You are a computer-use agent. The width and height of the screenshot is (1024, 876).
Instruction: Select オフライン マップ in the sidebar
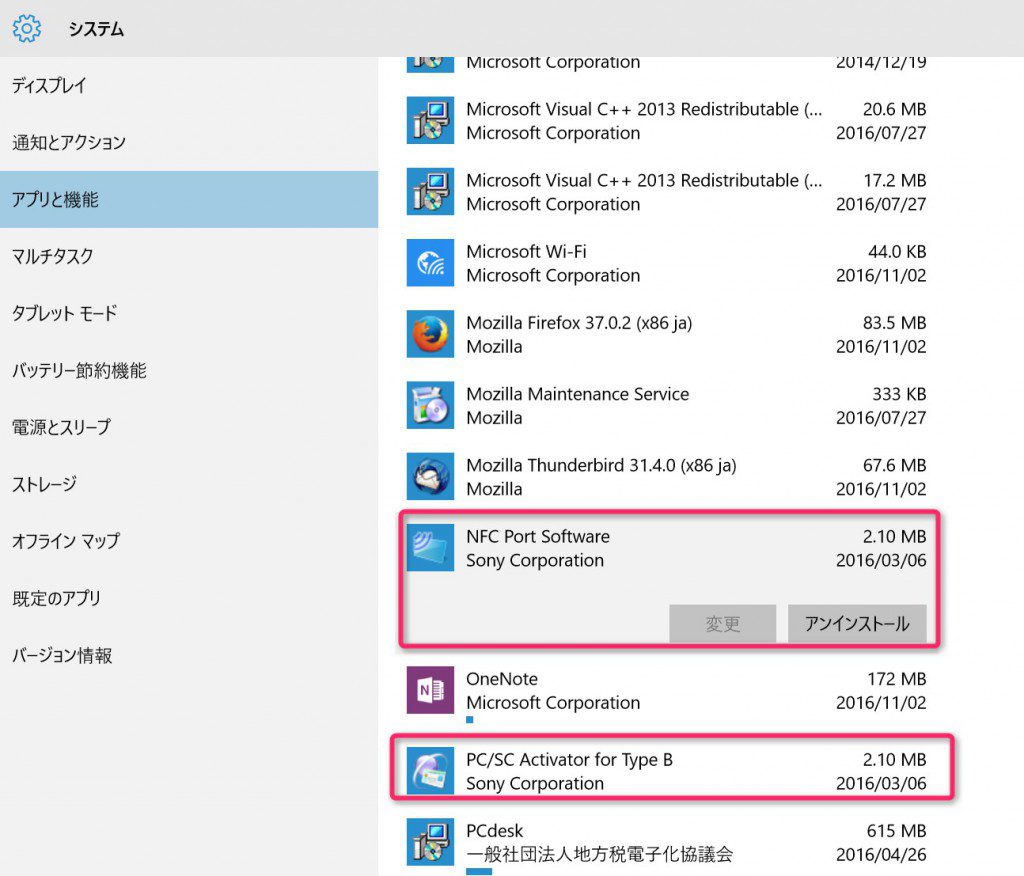(189, 541)
